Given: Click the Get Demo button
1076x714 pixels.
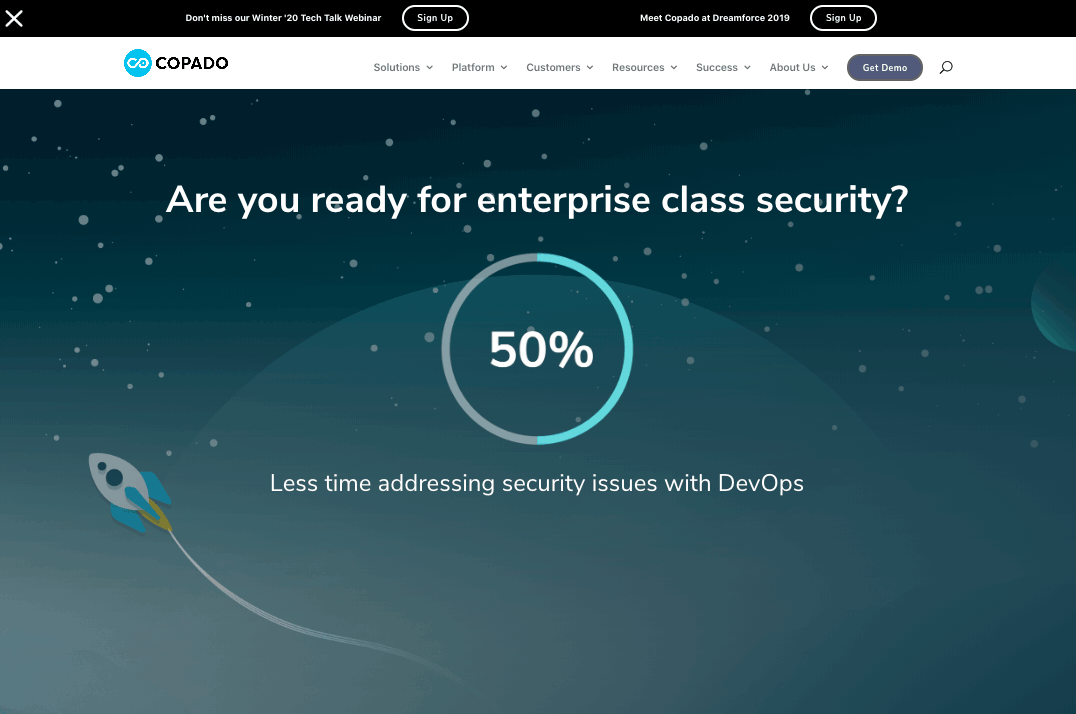Looking at the screenshot, I should (x=884, y=68).
